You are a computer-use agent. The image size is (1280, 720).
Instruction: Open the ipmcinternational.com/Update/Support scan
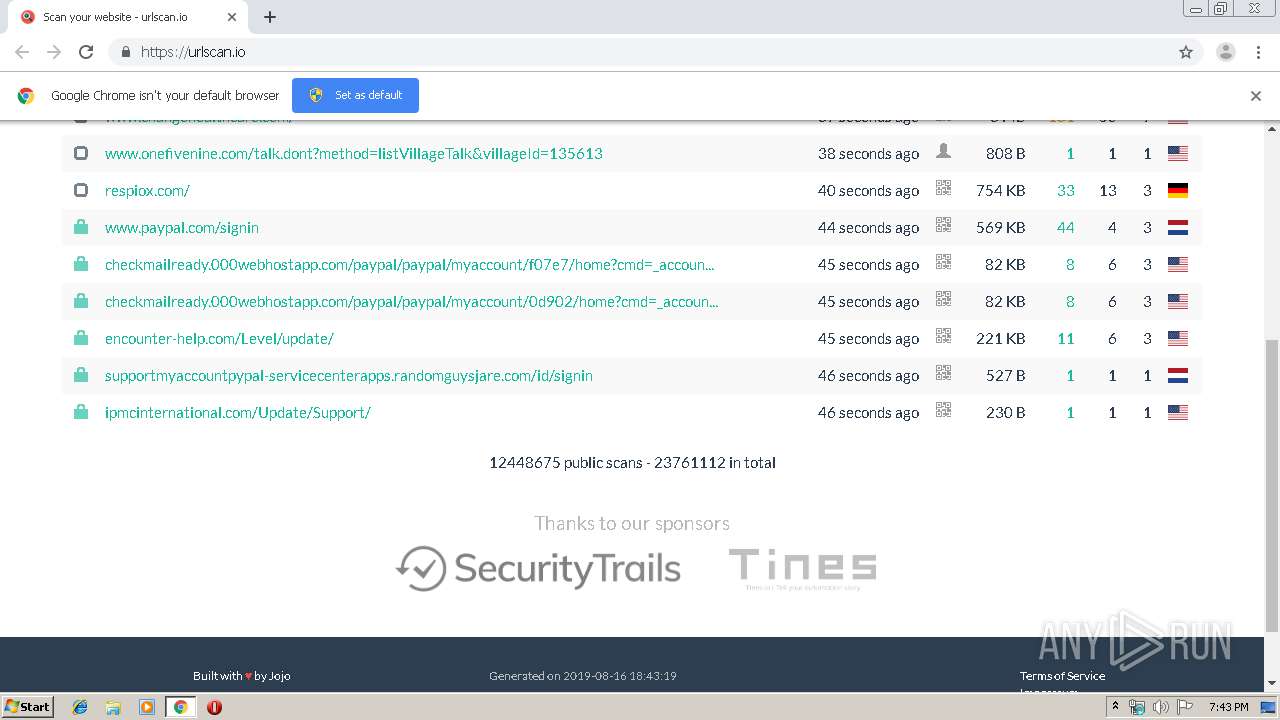coord(238,413)
